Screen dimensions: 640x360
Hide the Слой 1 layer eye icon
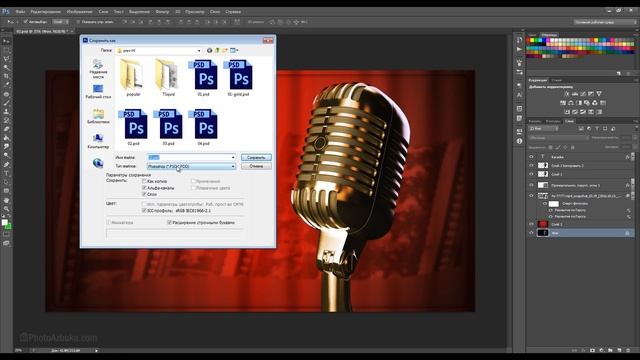[x=531, y=174]
